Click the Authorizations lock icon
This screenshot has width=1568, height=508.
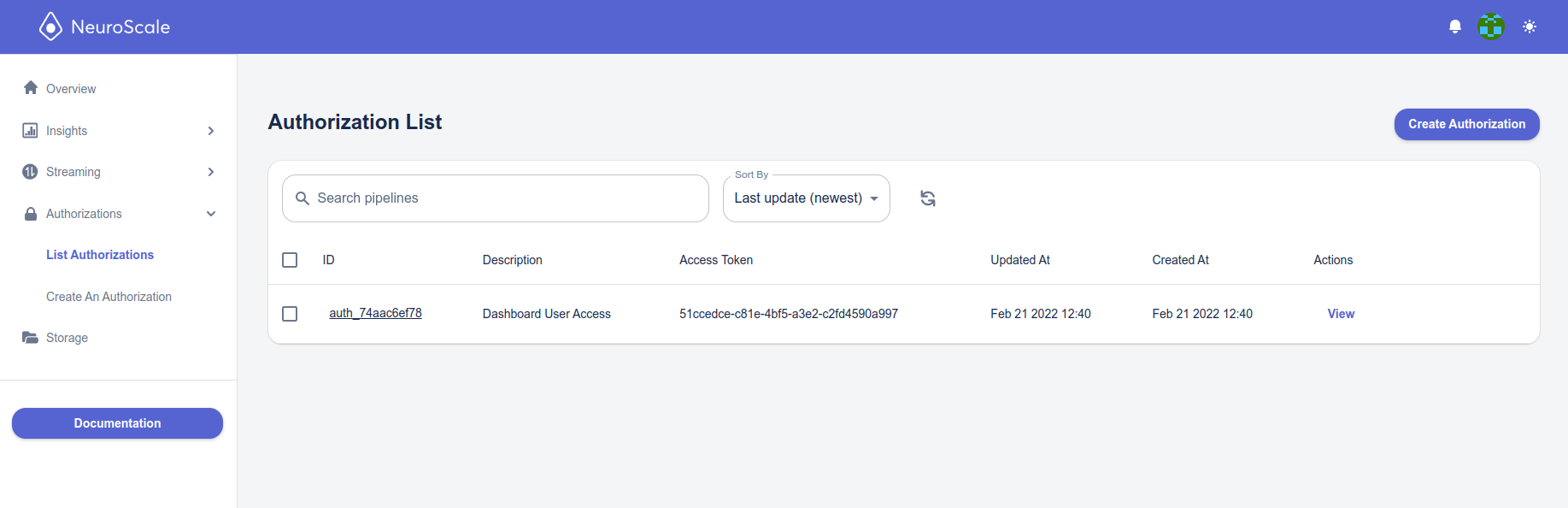(x=31, y=214)
